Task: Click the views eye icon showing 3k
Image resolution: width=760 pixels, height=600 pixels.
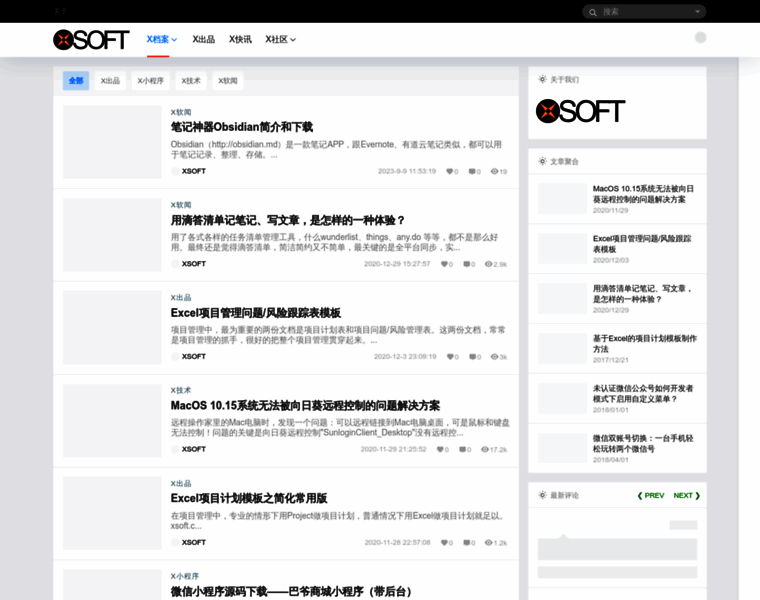Action: point(494,357)
